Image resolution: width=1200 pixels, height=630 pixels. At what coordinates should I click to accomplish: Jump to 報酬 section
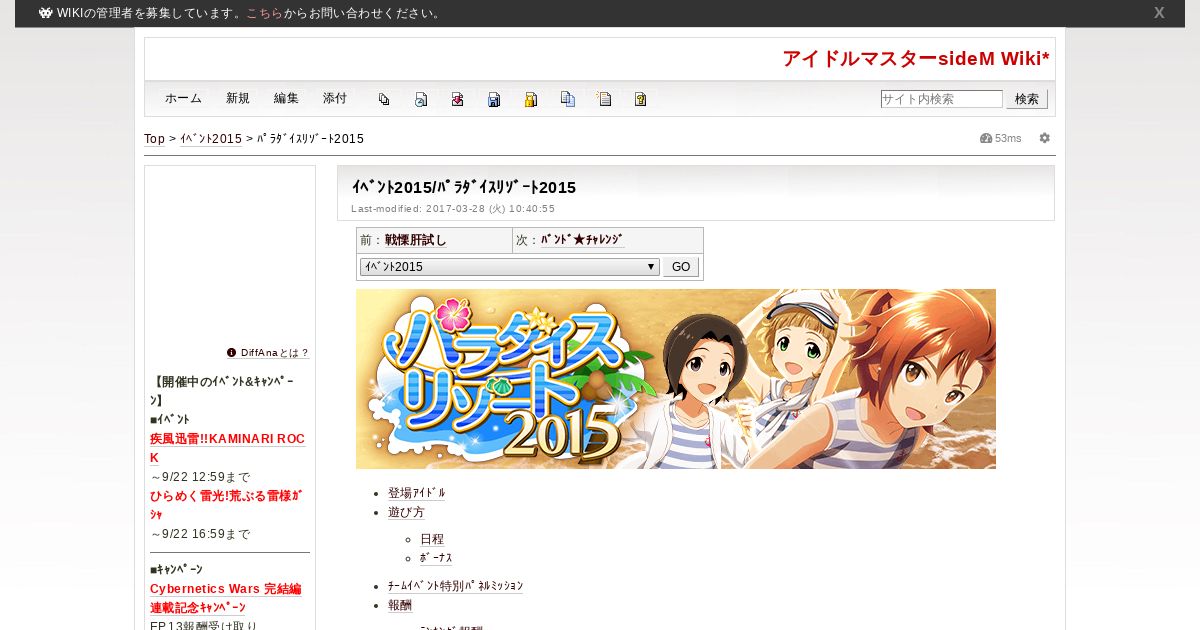[x=400, y=605]
